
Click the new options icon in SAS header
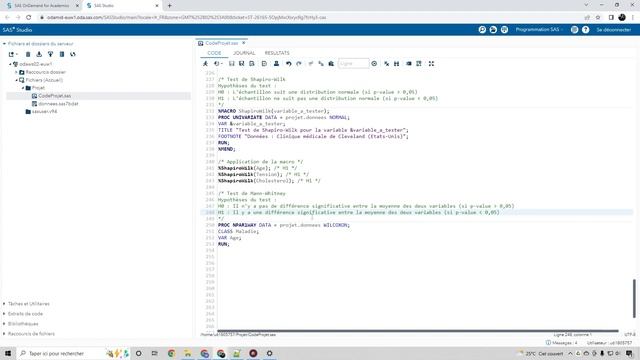(504, 30)
